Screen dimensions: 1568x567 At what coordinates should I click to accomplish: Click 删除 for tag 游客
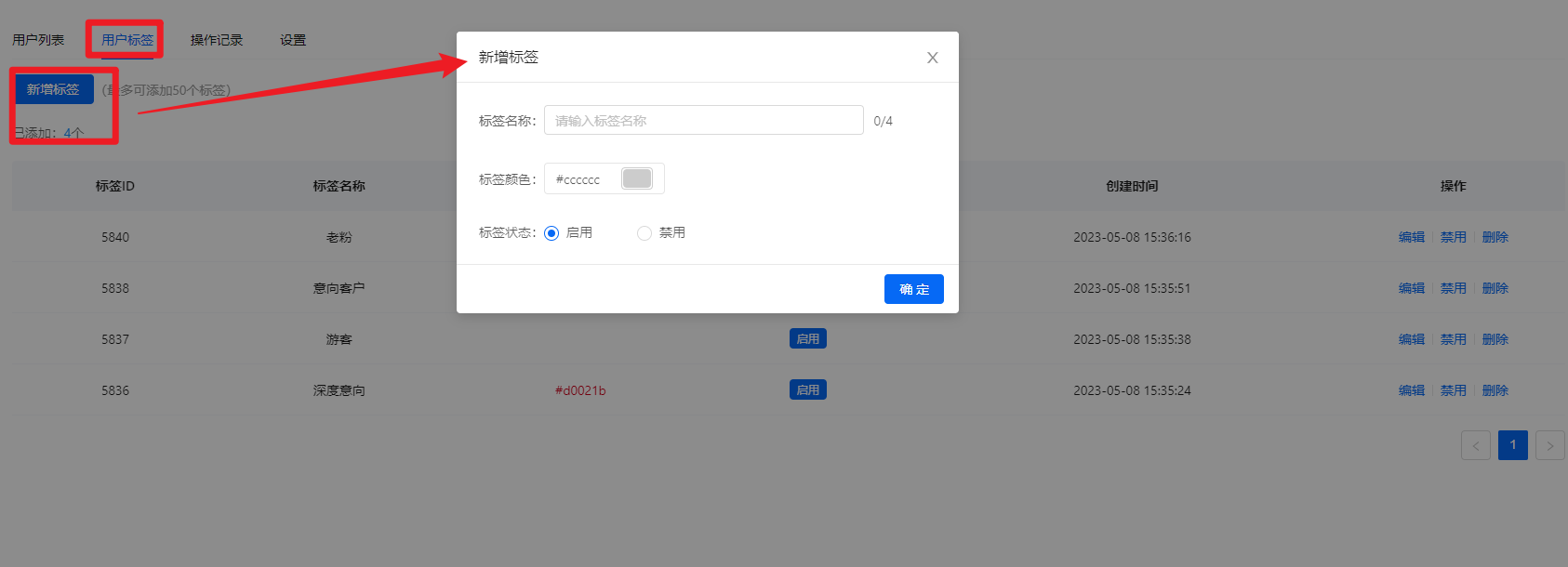click(1495, 339)
